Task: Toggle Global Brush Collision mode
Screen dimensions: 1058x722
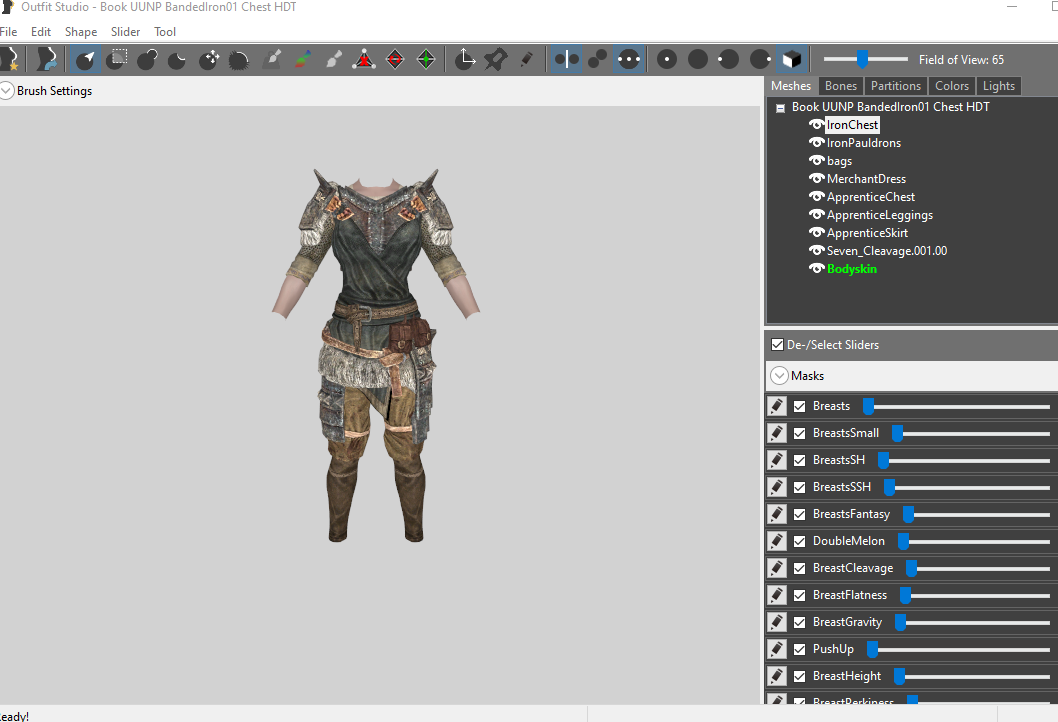Action: (x=628, y=59)
